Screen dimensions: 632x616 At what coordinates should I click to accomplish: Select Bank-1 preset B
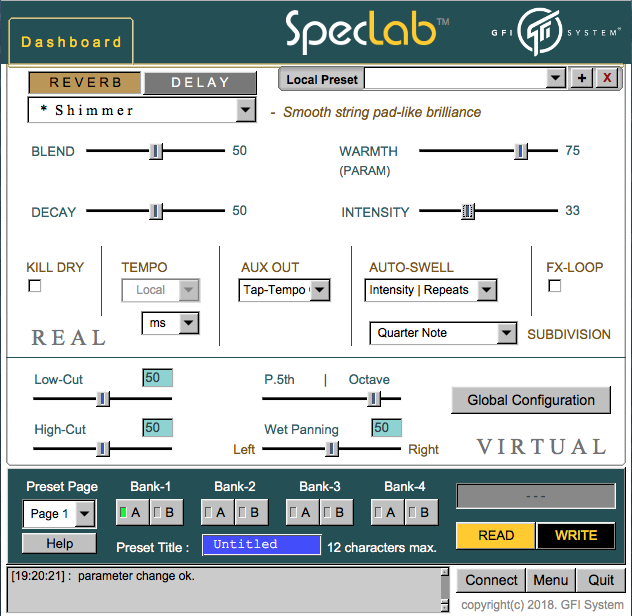(x=166, y=512)
